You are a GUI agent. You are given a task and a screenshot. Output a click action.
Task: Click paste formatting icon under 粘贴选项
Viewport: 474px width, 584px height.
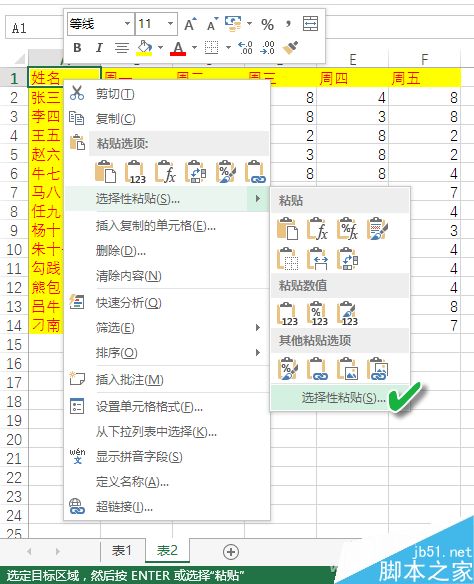(226, 172)
